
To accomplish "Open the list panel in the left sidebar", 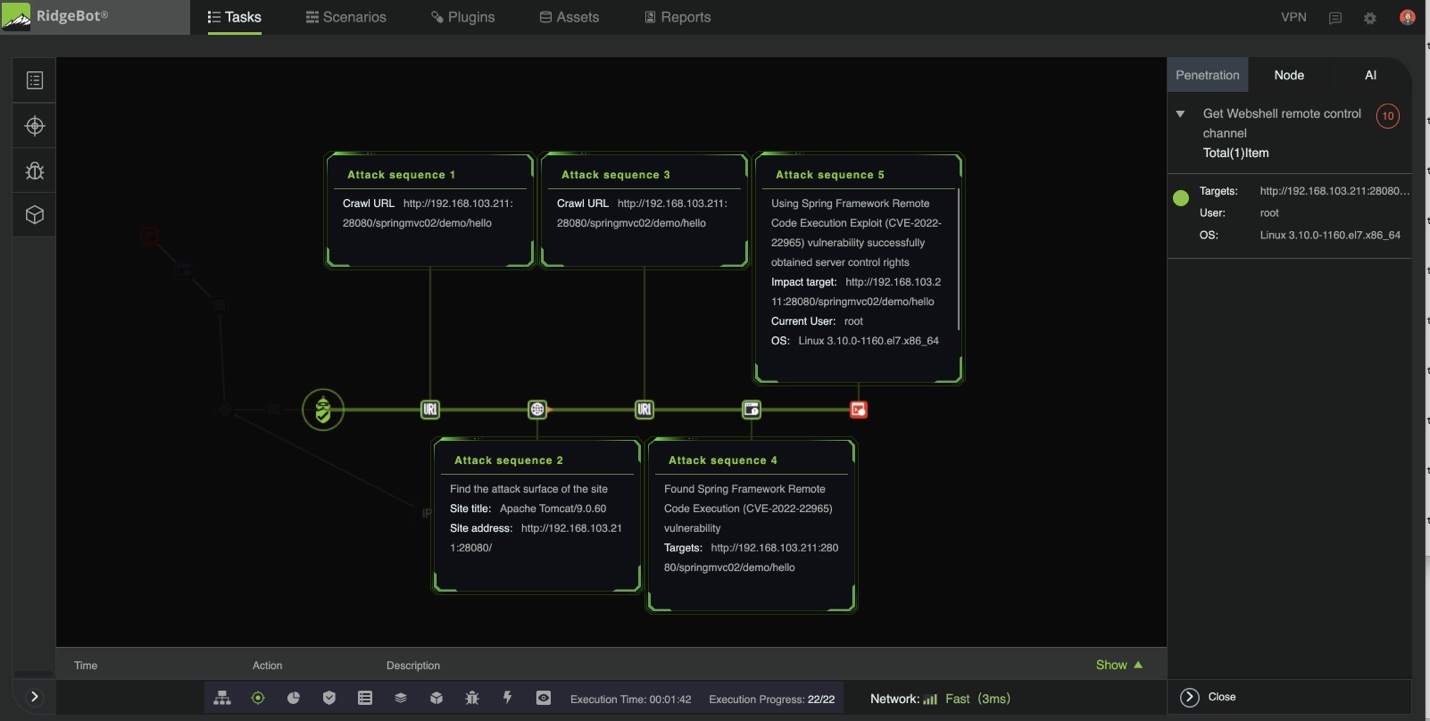I will pyautogui.click(x=35, y=81).
